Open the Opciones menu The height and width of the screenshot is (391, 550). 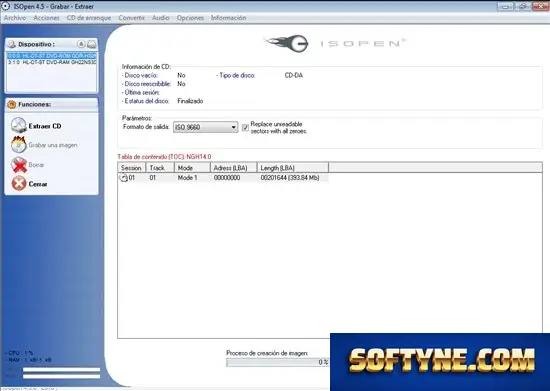pos(190,18)
